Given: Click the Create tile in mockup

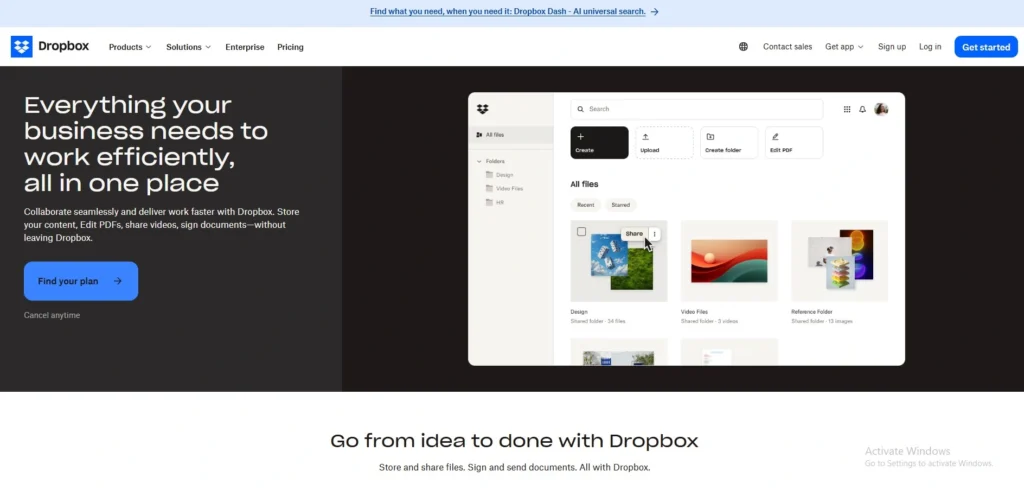Looking at the screenshot, I should tap(600, 142).
